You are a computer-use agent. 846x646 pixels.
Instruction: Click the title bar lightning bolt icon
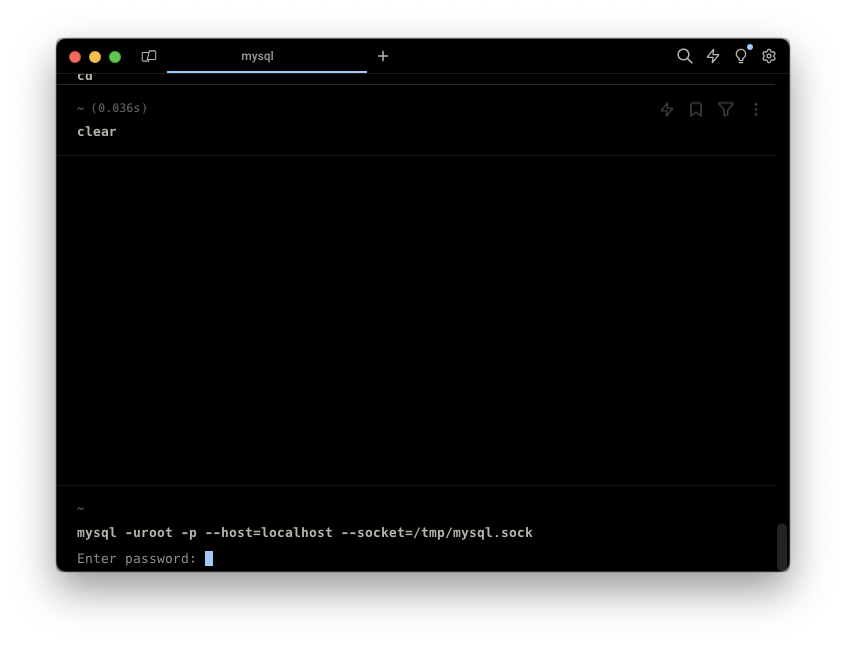(x=713, y=56)
